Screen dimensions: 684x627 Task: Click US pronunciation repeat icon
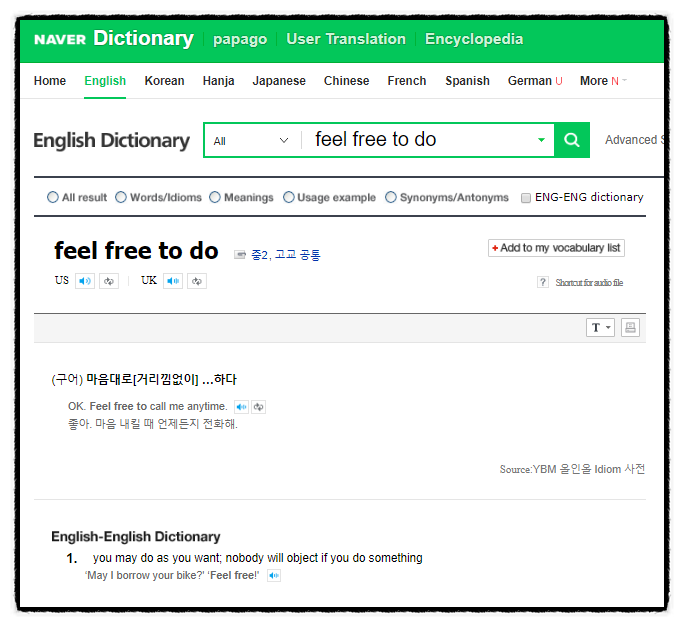(x=109, y=281)
